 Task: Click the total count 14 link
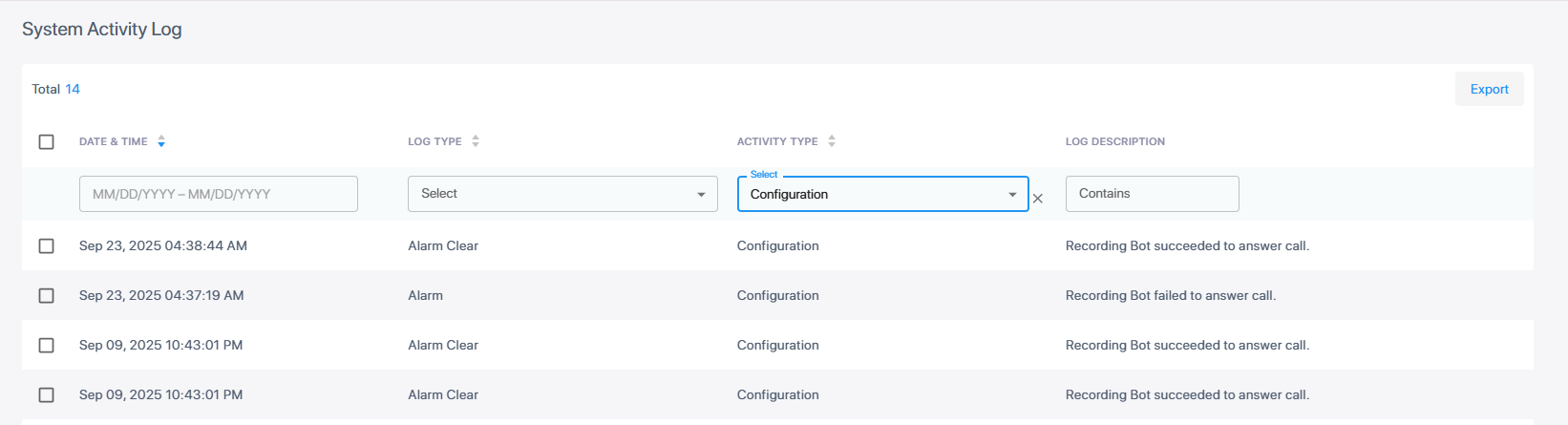(x=73, y=89)
